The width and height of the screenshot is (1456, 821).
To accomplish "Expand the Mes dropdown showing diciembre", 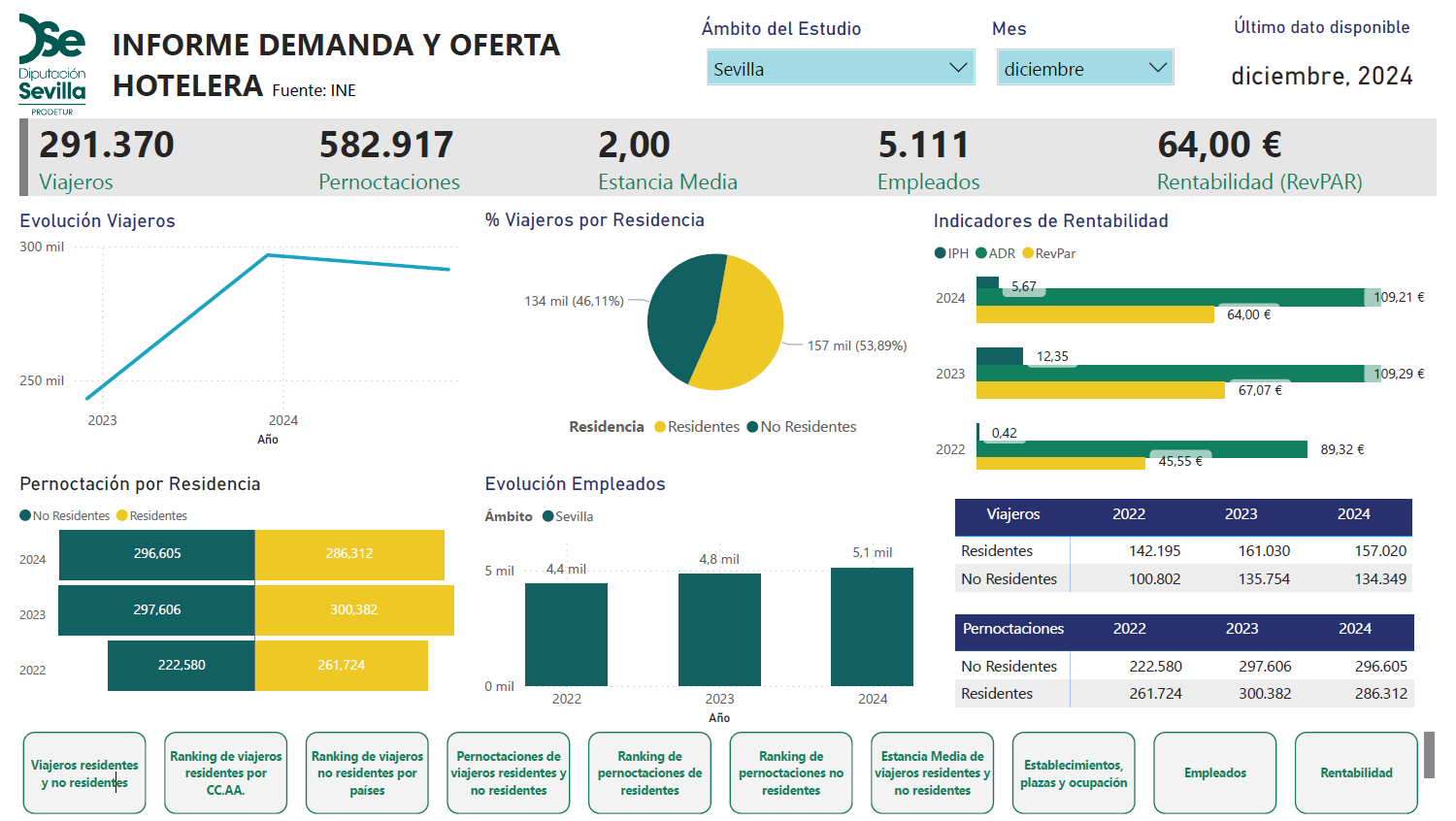I will 1084,68.
